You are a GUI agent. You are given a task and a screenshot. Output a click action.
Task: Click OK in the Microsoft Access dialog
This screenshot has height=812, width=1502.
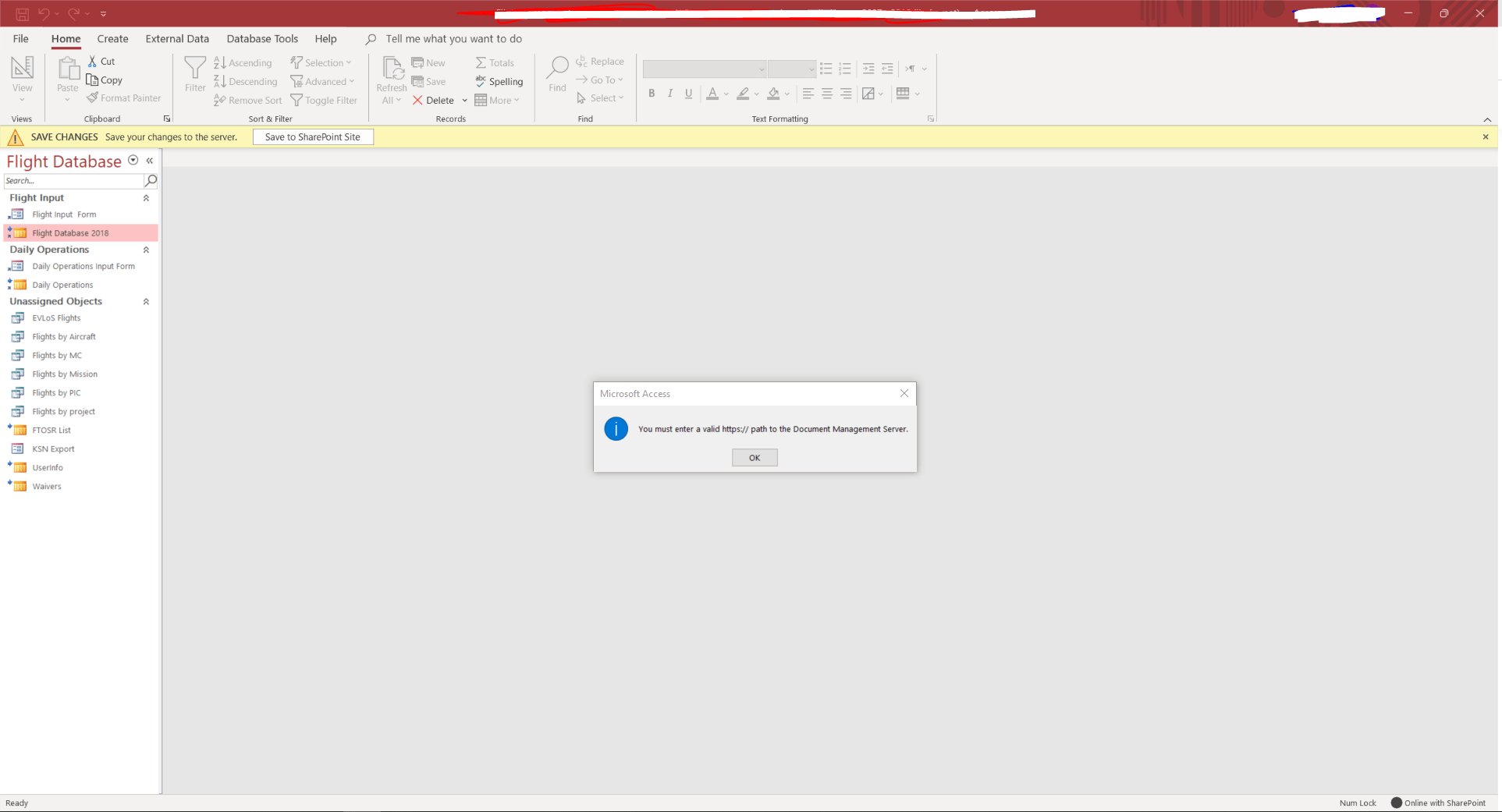(x=755, y=458)
